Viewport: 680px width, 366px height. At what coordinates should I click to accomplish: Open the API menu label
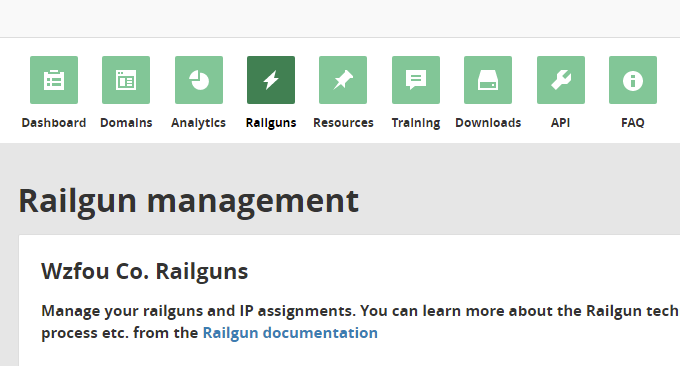(560, 123)
